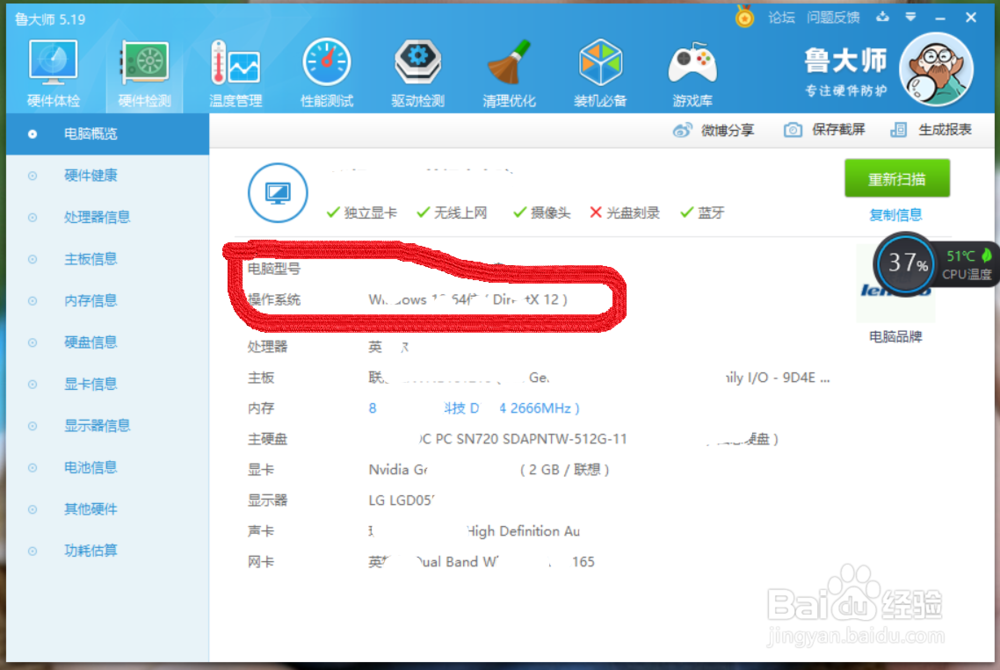
Task: Click the 蓝牙 feature label
Action: 711,213
